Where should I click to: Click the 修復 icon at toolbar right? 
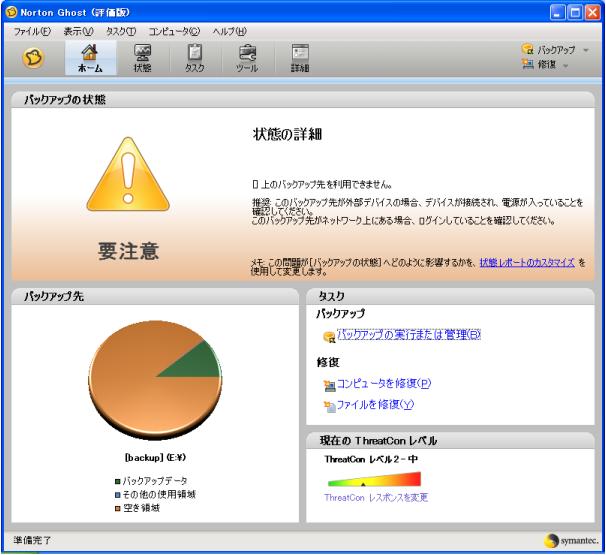click(x=528, y=63)
